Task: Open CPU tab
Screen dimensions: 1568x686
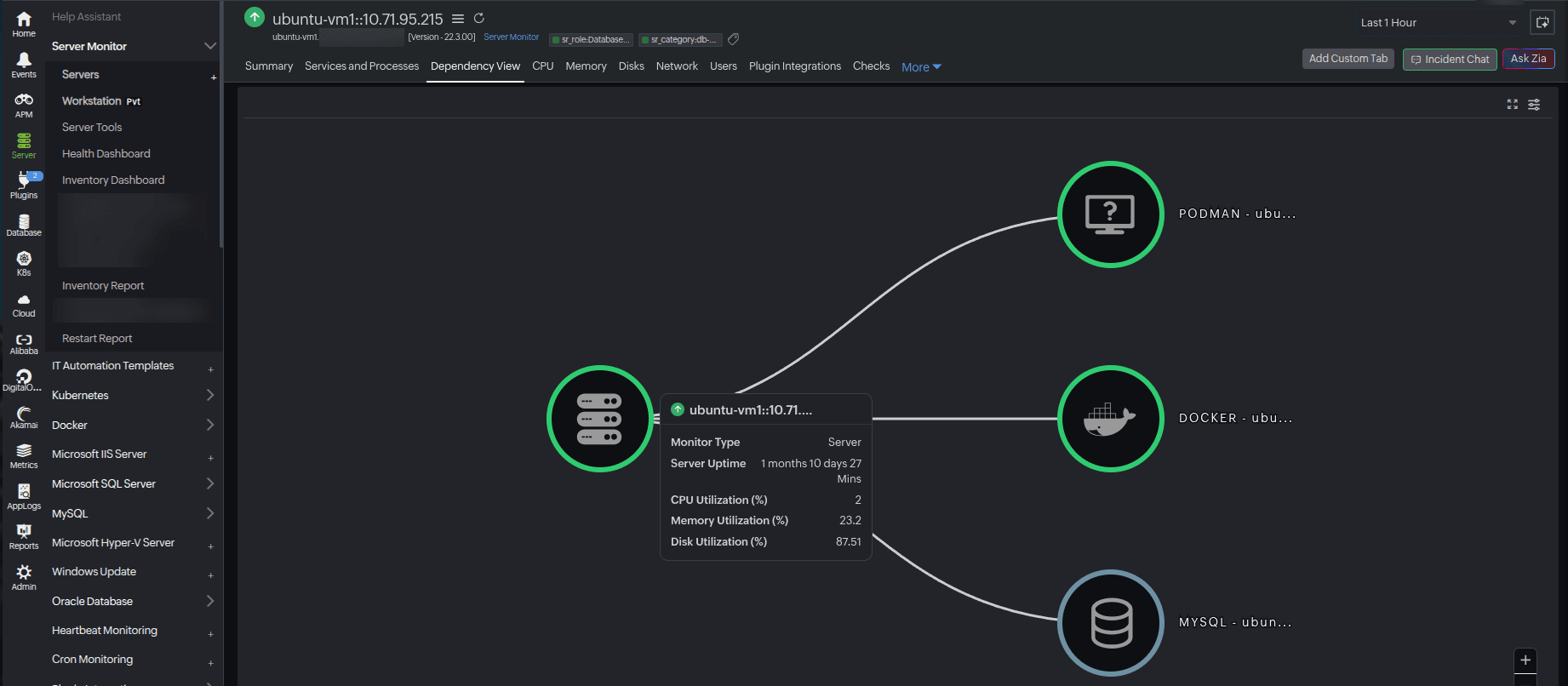Action: pos(543,66)
